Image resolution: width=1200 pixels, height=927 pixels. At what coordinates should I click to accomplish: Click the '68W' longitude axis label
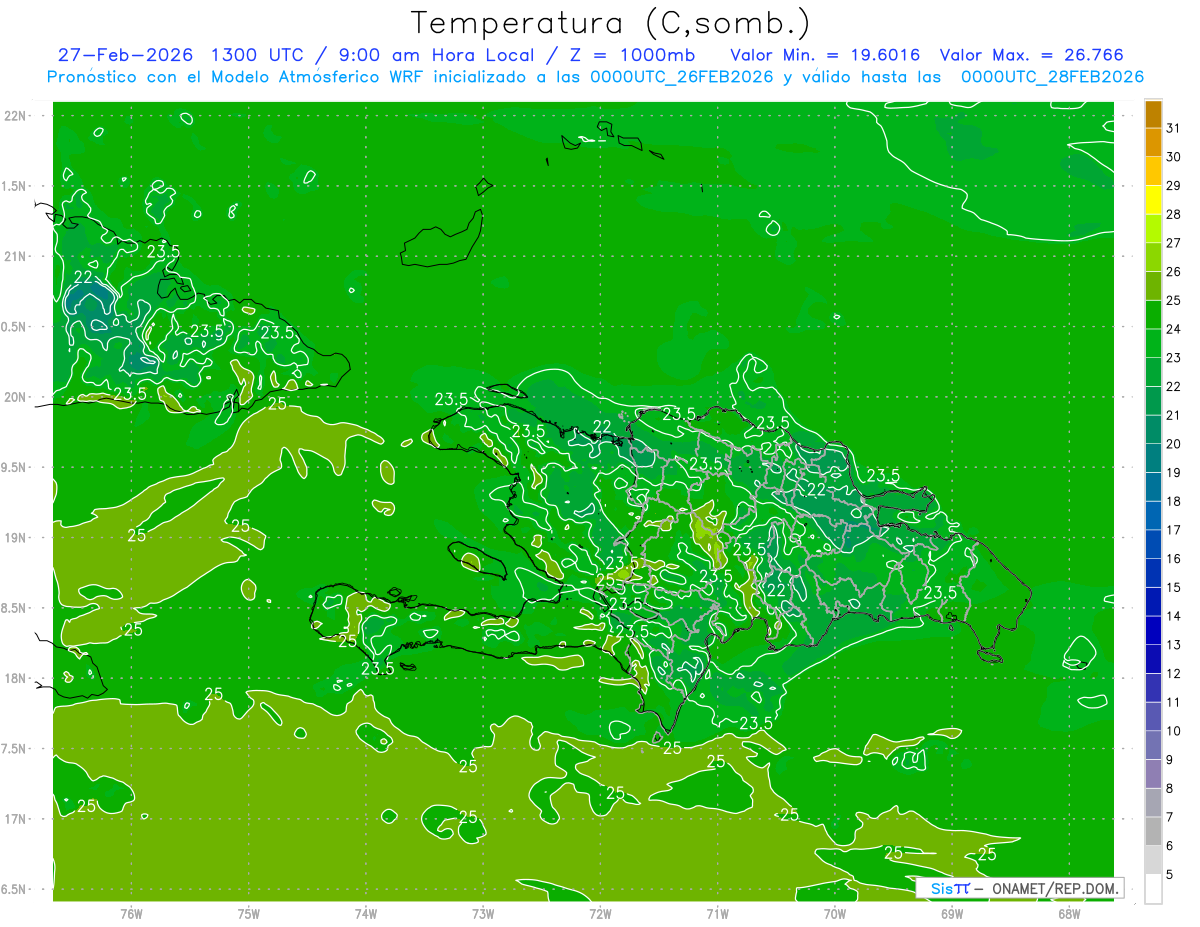[x=1069, y=913]
